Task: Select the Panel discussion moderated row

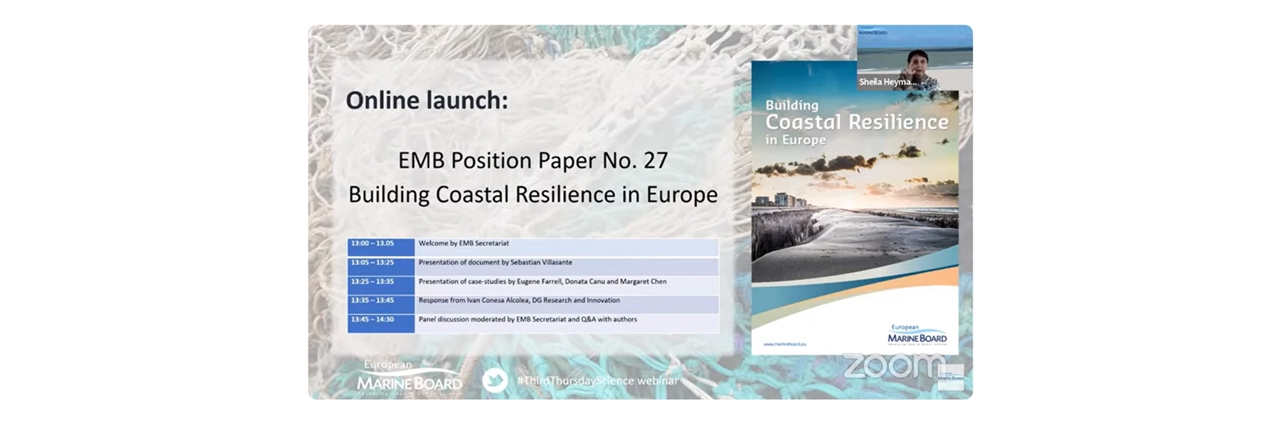Action: (567, 323)
